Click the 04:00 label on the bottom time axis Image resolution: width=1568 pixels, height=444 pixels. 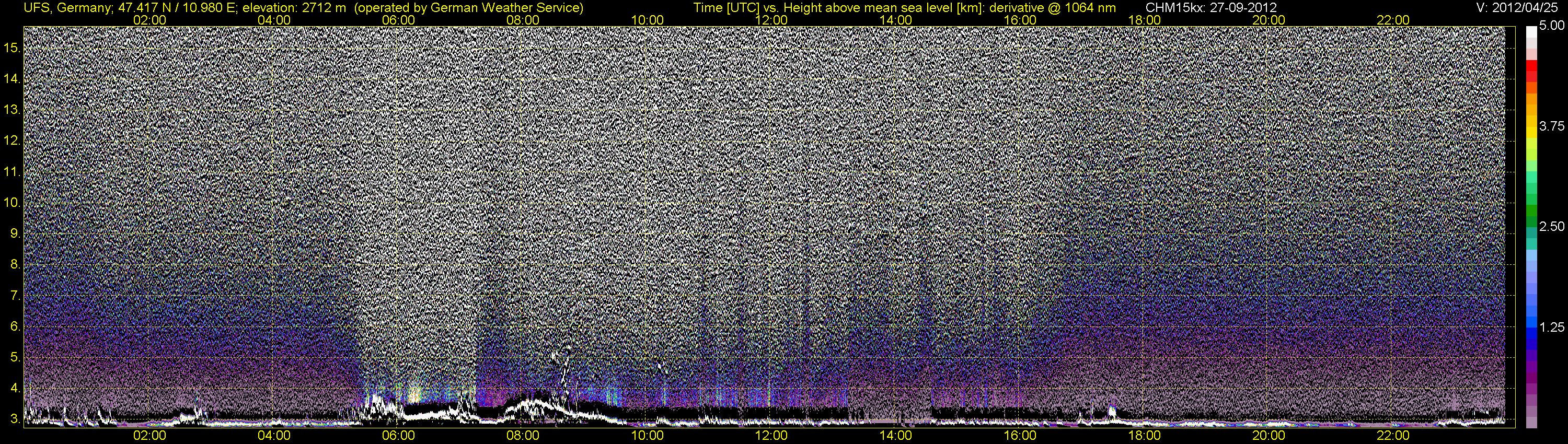point(274,436)
